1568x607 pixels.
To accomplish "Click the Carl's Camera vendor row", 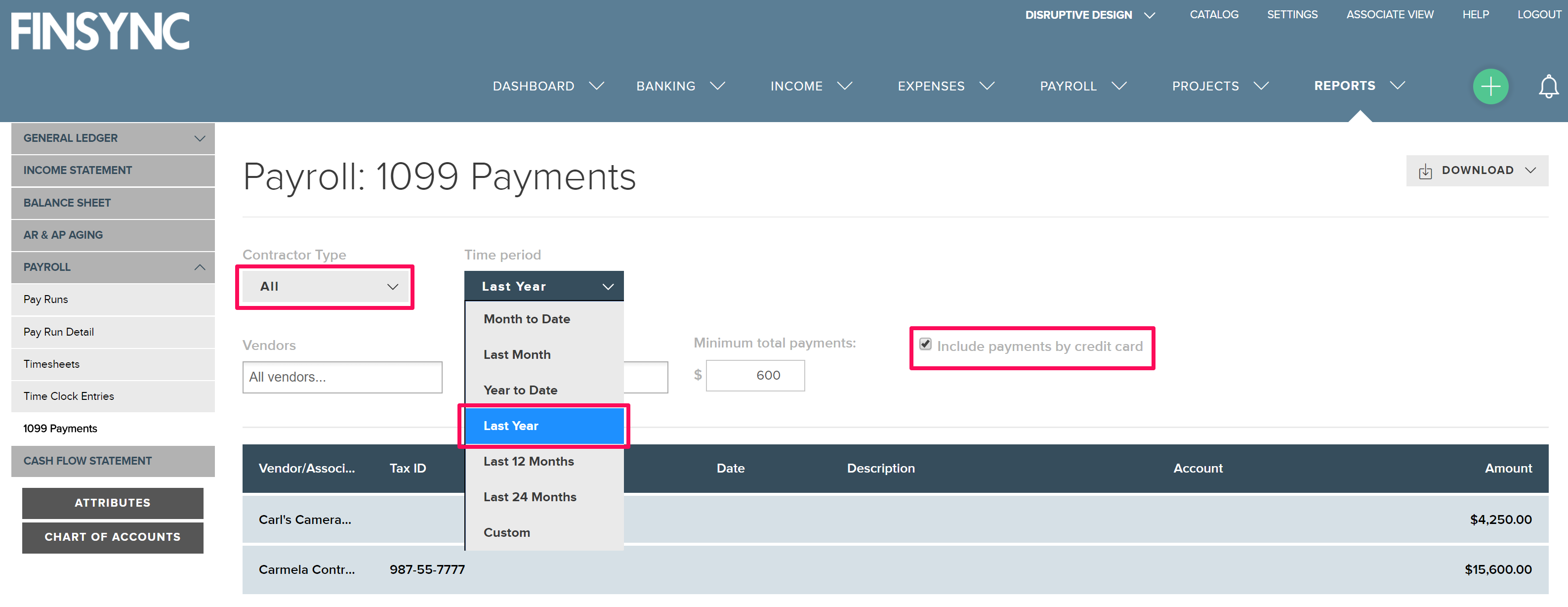I will tap(895, 520).
